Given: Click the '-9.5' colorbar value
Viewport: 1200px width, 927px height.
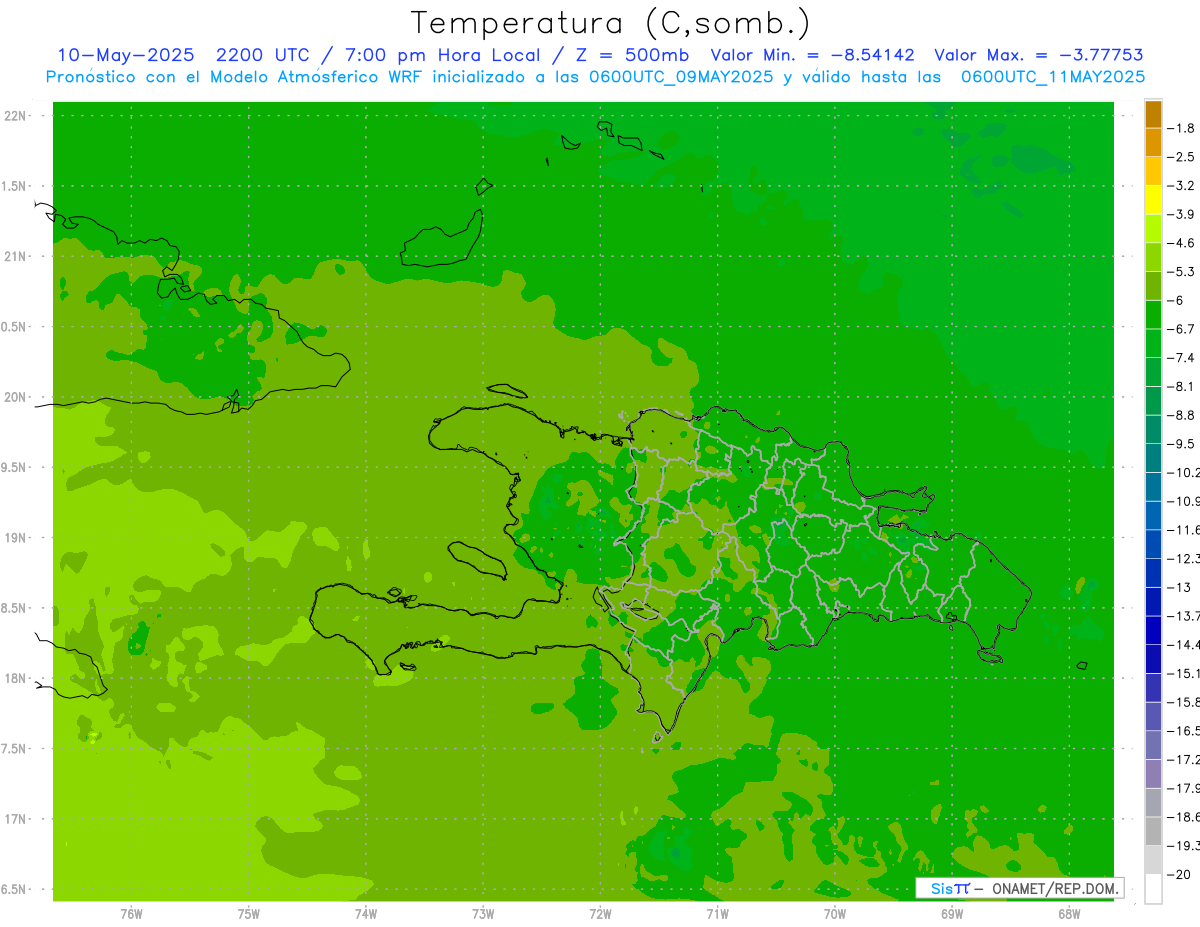Looking at the screenshot, I should click(x=1181, y=443).
